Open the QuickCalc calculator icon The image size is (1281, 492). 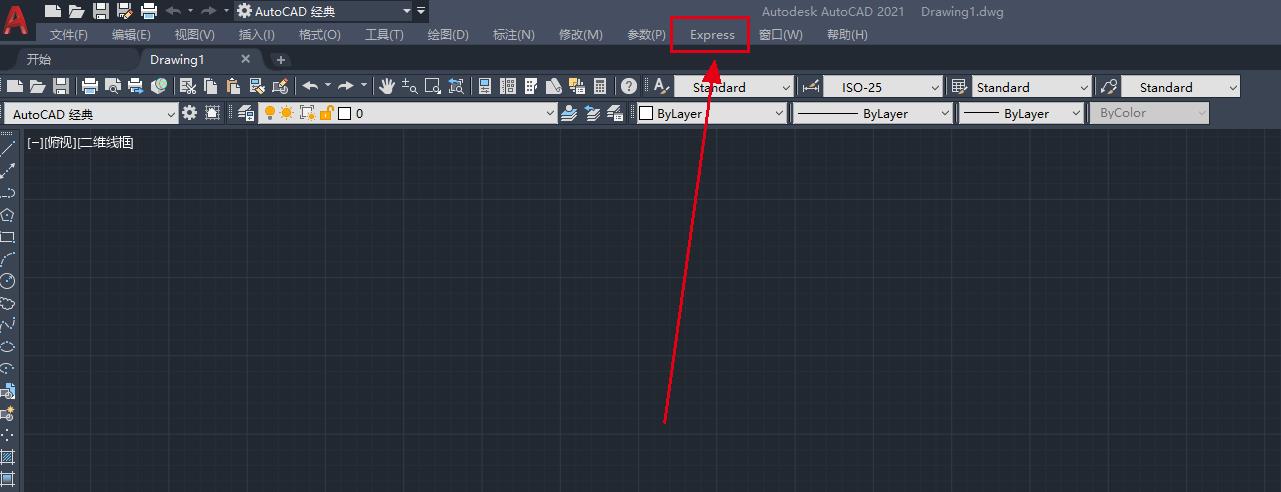tap(600, 86)
